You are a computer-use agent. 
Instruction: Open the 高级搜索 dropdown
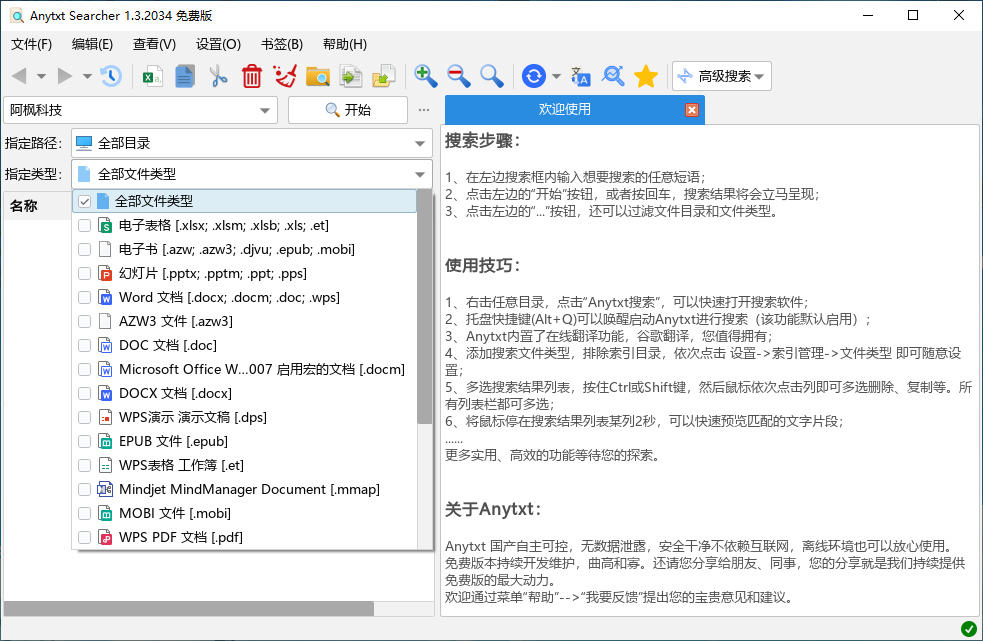pos(722,77)
